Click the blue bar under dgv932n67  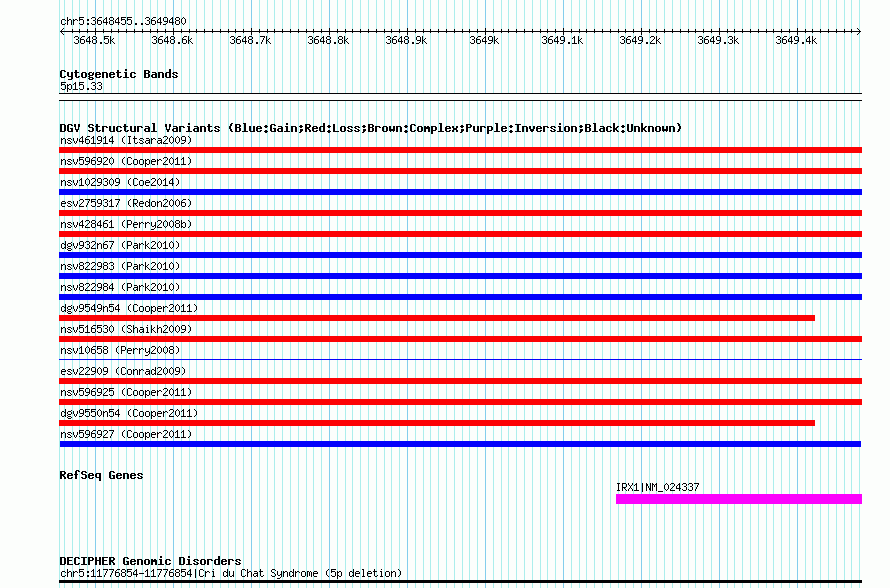(460, 255)
